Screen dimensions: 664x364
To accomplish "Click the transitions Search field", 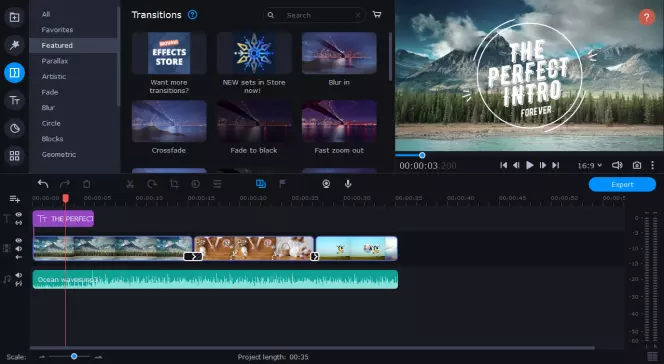I will click(x=314, y=15).
